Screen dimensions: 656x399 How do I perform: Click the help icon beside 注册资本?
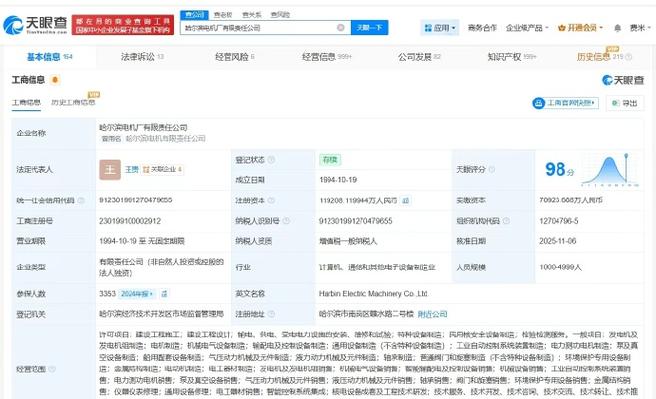coord(271,200)
